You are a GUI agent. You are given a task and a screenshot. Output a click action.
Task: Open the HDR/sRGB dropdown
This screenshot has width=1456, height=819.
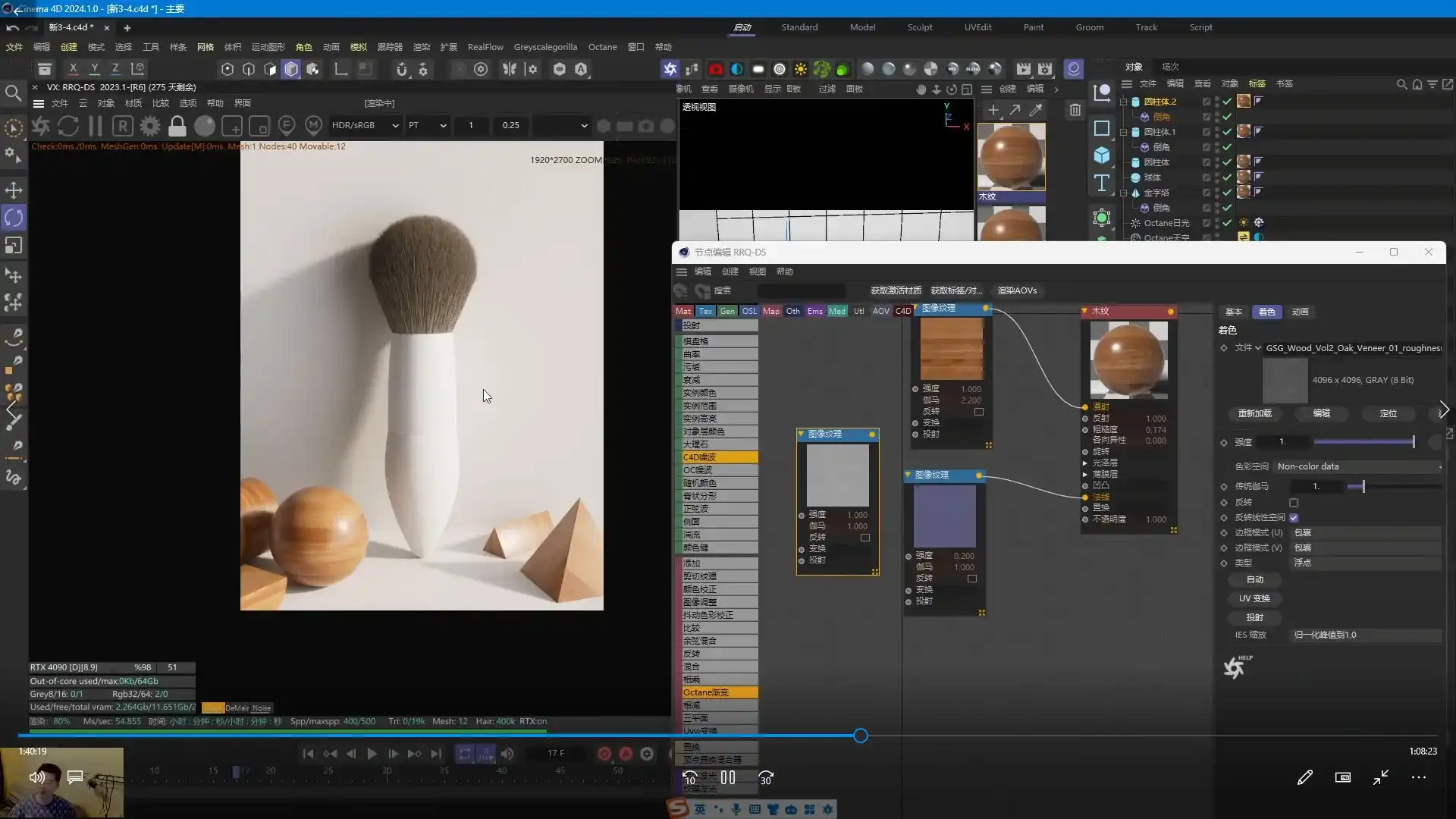[x=365, y=125]
